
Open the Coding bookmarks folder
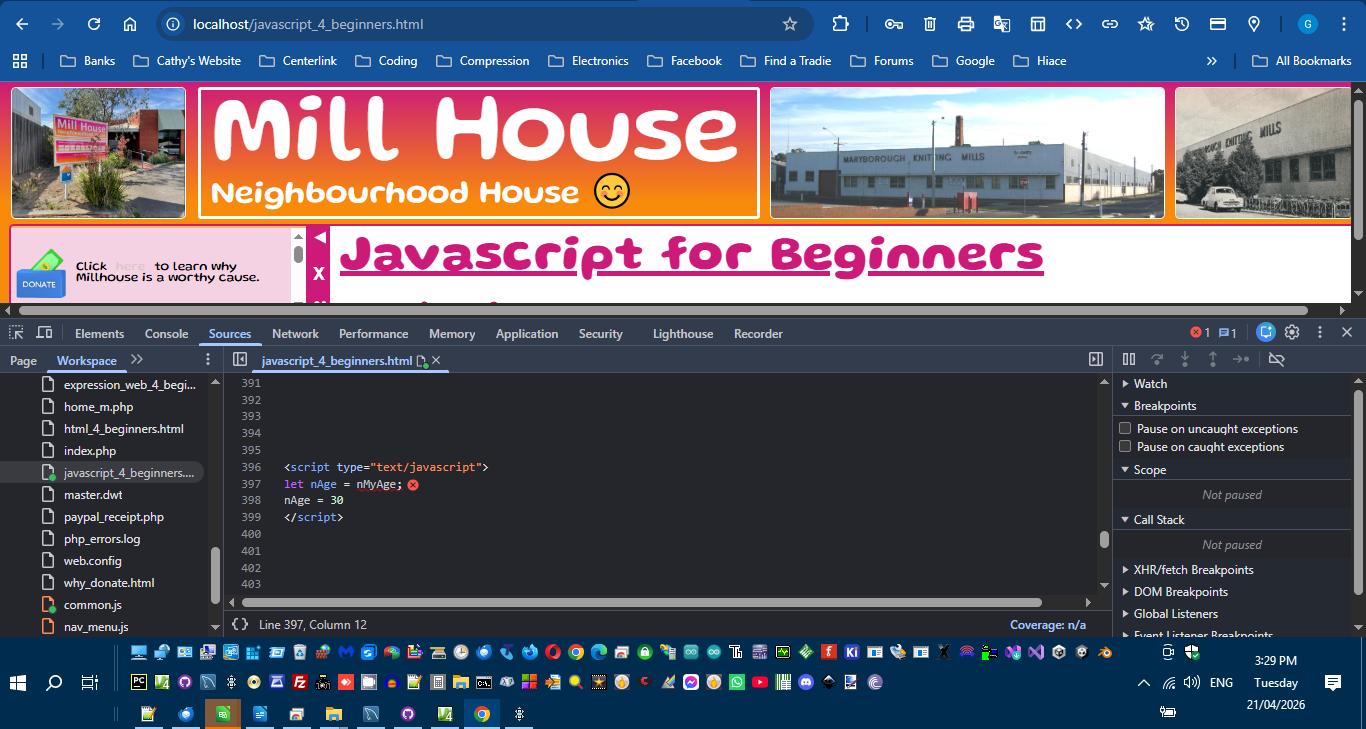pyautogui.click(x=386, y=61)
